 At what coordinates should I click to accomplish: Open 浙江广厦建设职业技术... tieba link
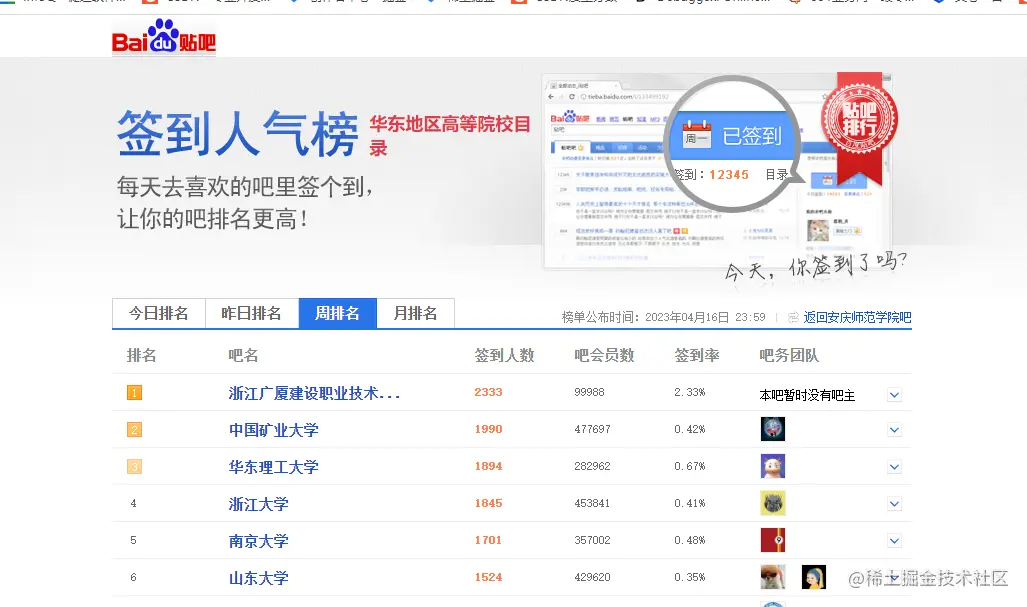(x=314, y=393)
